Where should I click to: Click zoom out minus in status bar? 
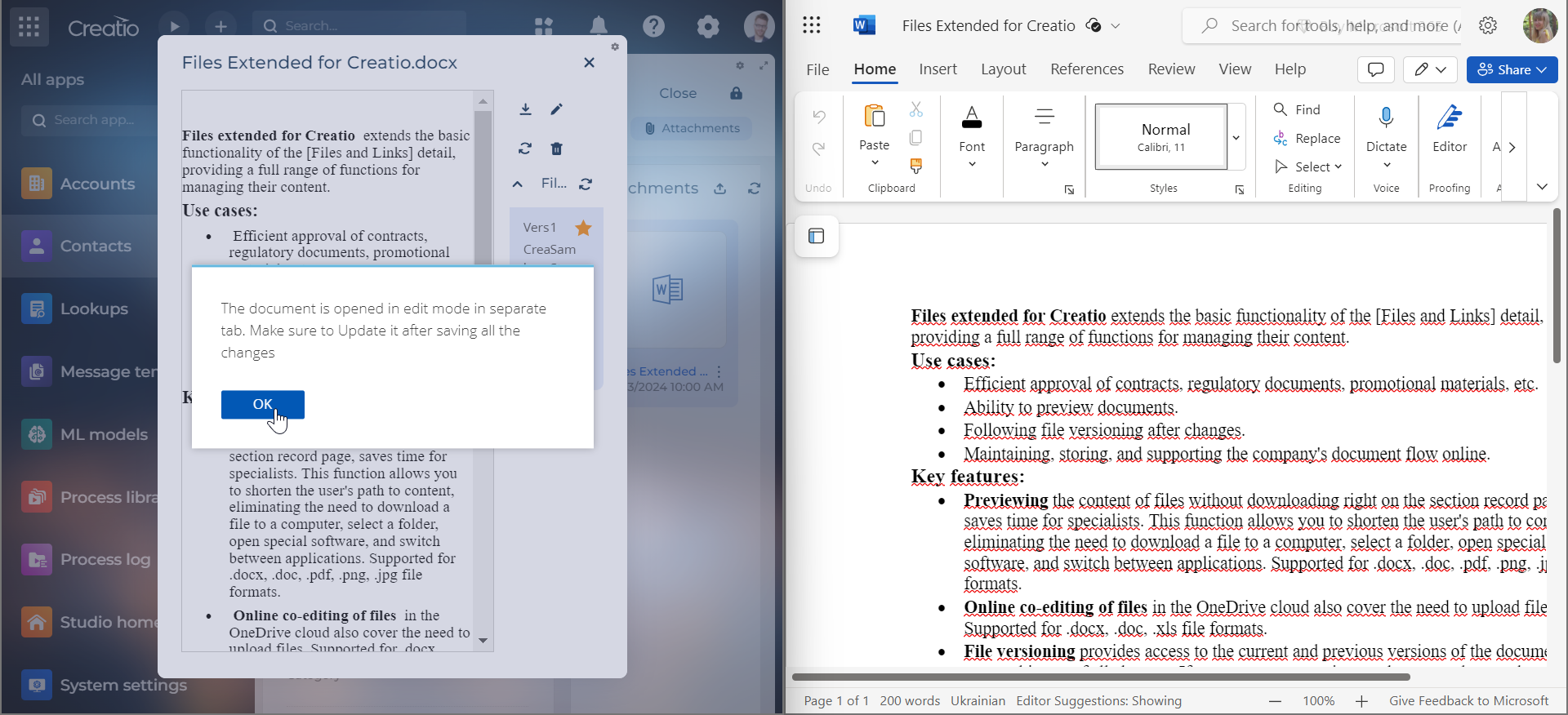coord(1276,701)
